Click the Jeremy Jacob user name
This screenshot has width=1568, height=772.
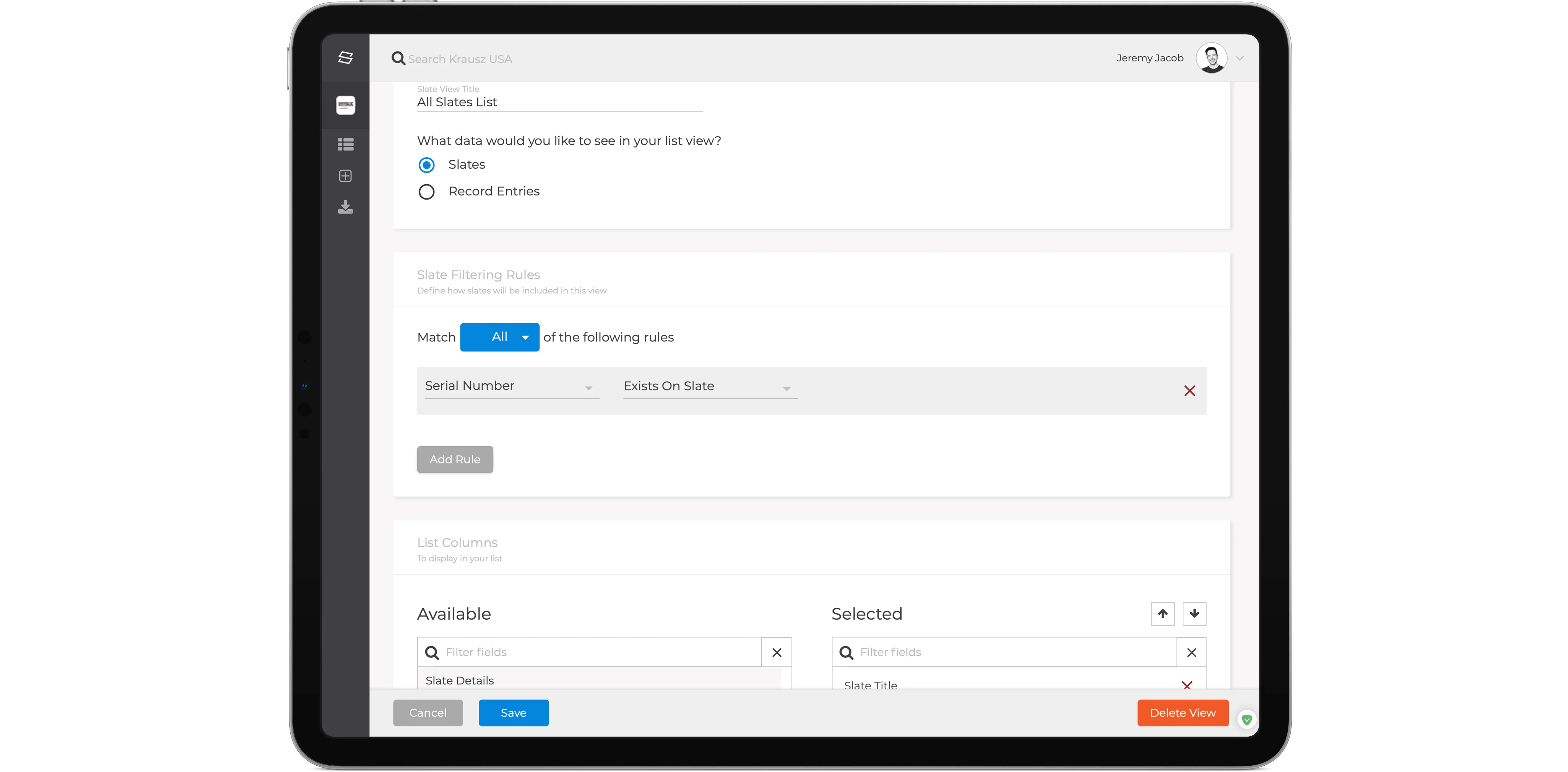point(1150,58)
